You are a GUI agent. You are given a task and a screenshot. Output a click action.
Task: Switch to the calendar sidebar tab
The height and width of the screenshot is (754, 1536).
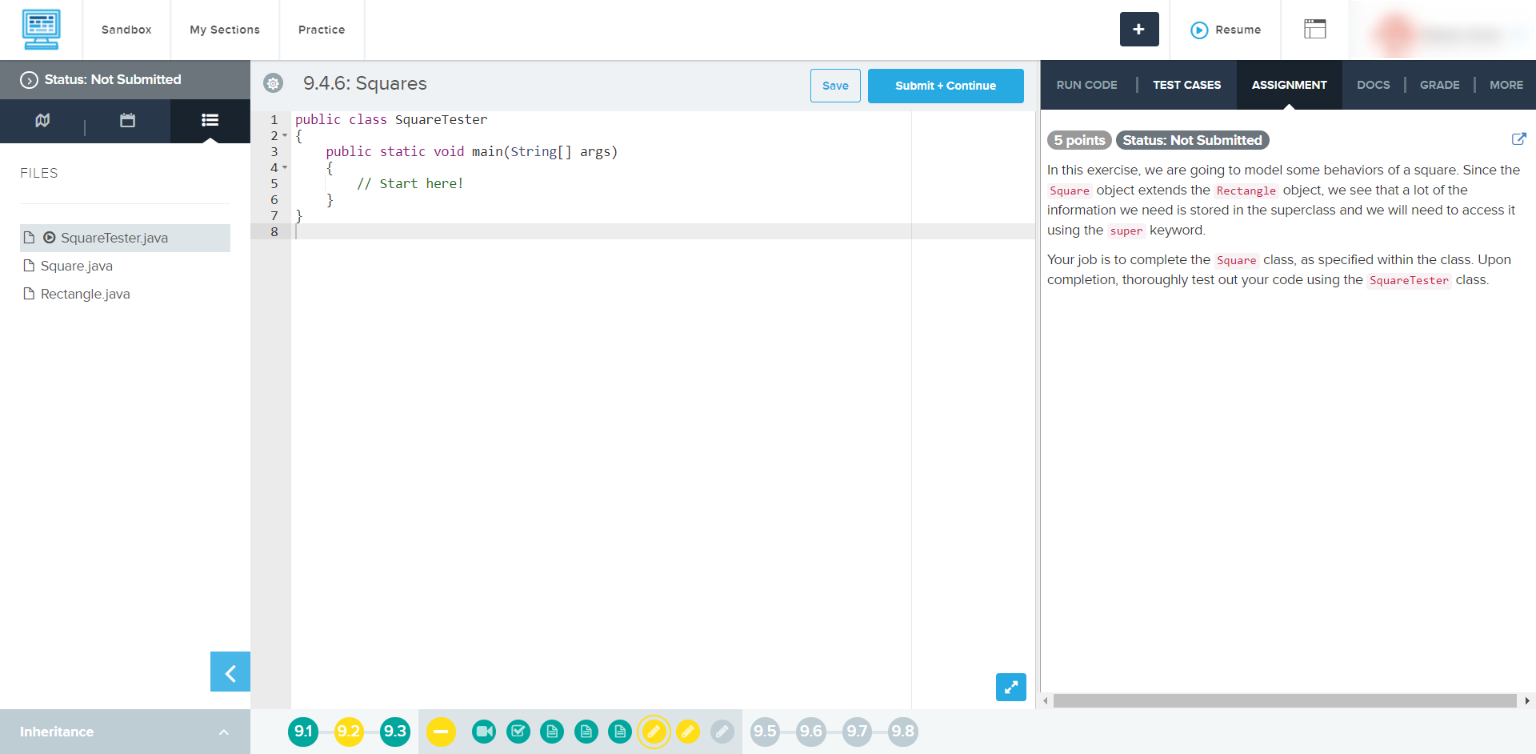(x=127, y=120)
